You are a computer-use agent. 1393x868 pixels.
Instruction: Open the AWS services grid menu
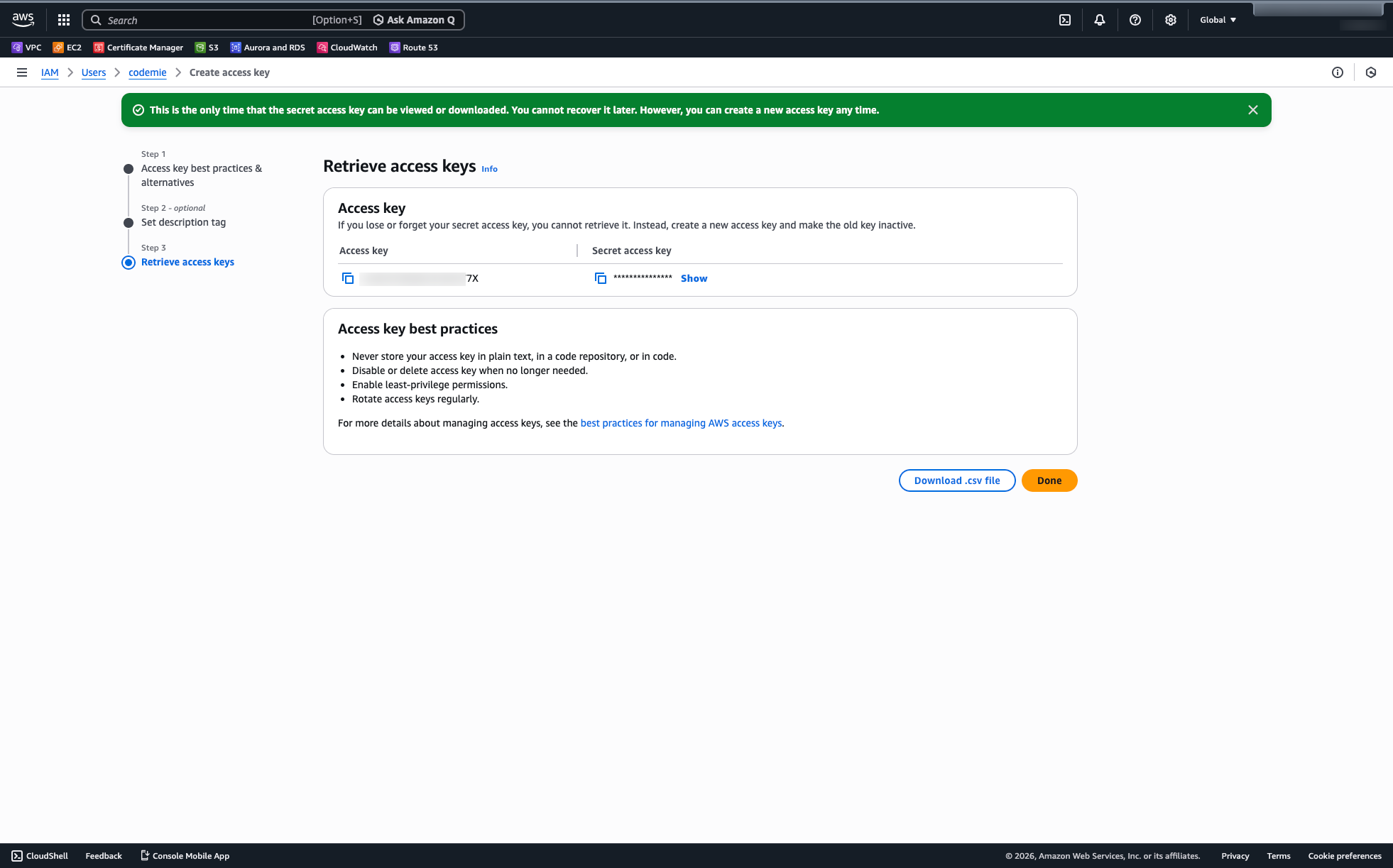pos(63,19)
